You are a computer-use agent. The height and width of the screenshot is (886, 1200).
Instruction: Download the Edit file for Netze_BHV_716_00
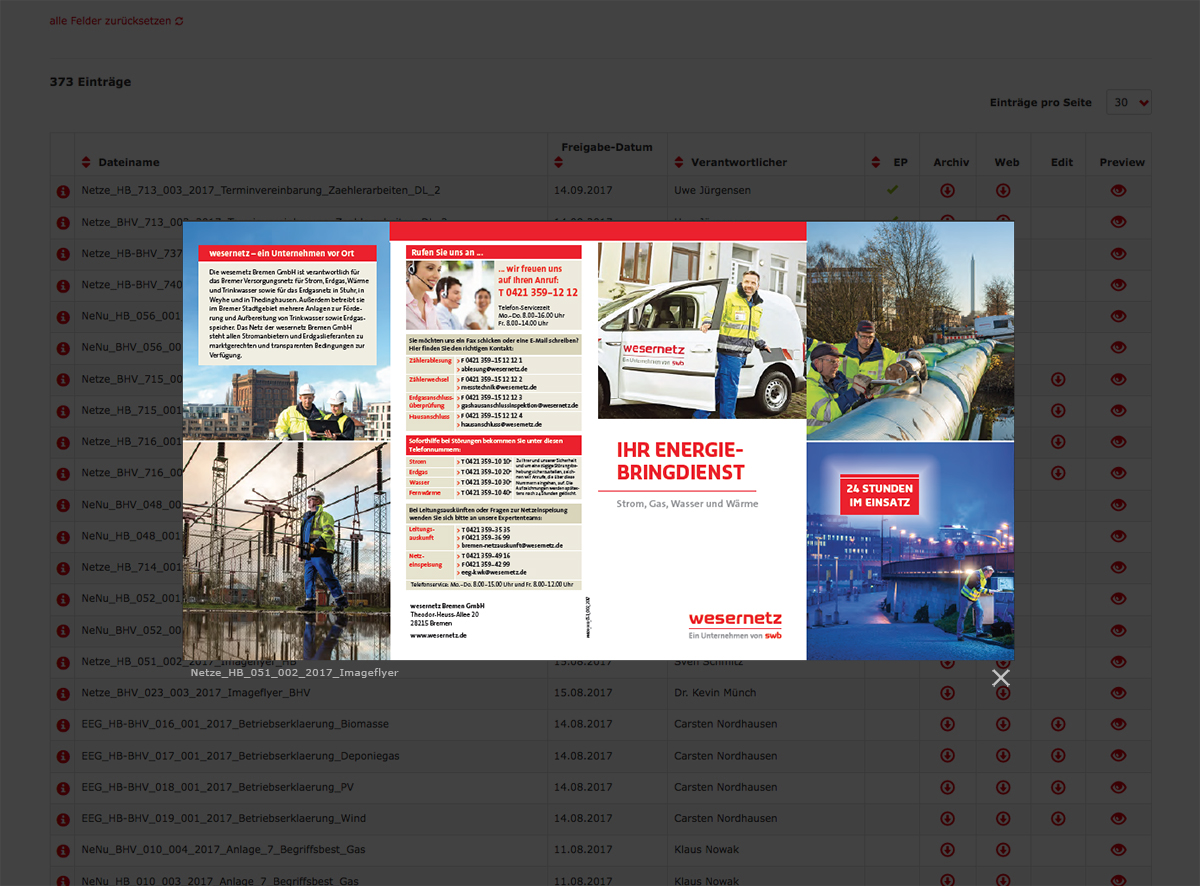pos(1058,474)
